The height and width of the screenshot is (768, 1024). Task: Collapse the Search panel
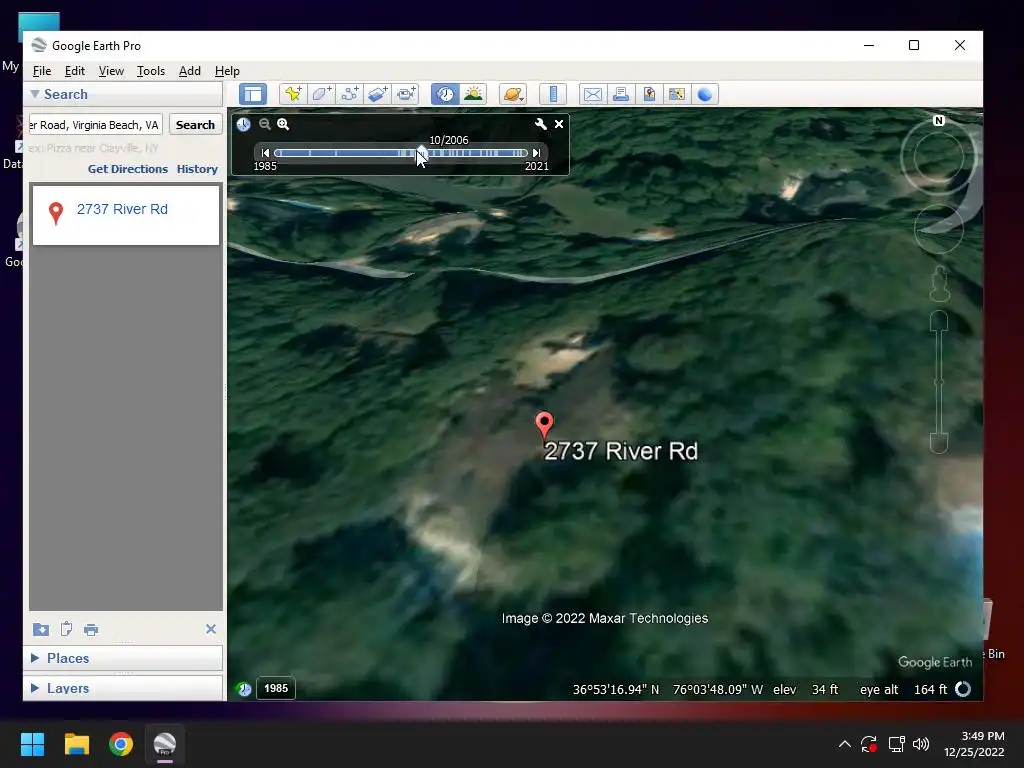pos(35,94)
